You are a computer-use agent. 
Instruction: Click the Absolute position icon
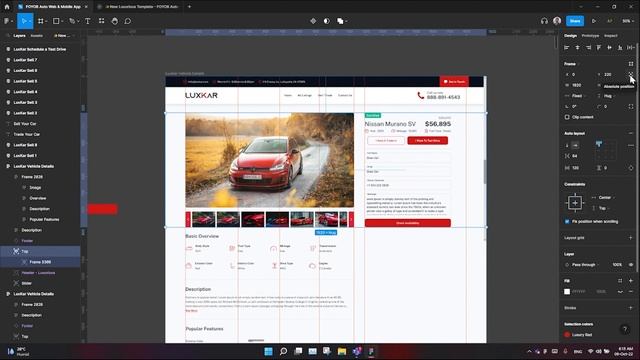(631, 75)
